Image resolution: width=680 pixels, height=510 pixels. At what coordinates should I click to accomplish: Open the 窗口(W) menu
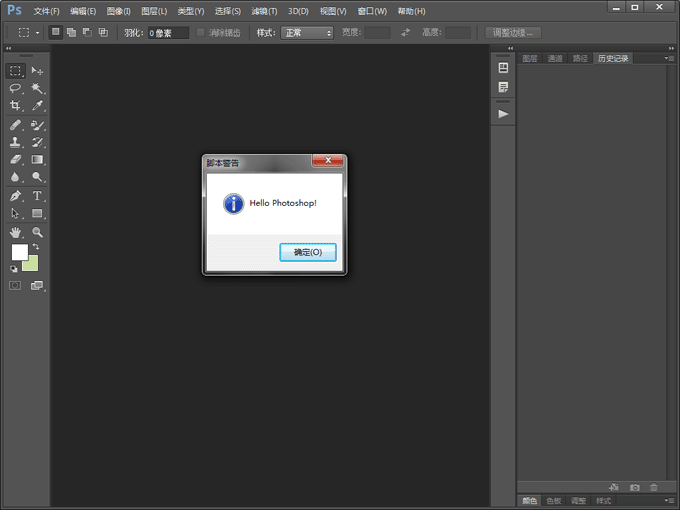372,11
